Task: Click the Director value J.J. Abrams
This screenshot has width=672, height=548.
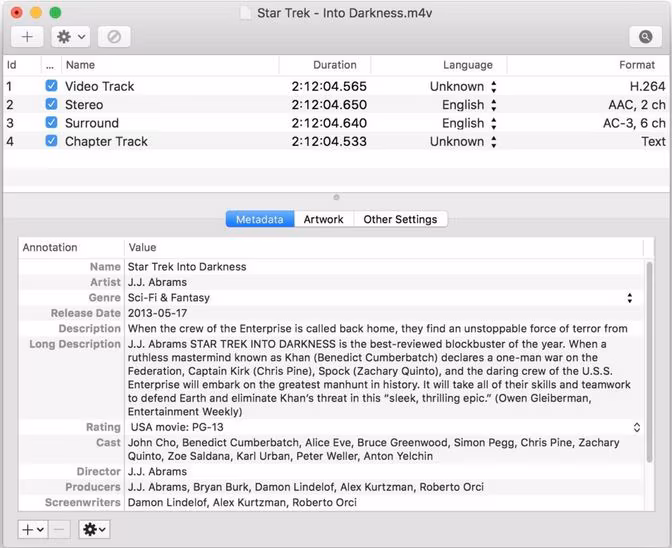Action: coord(157,472)
